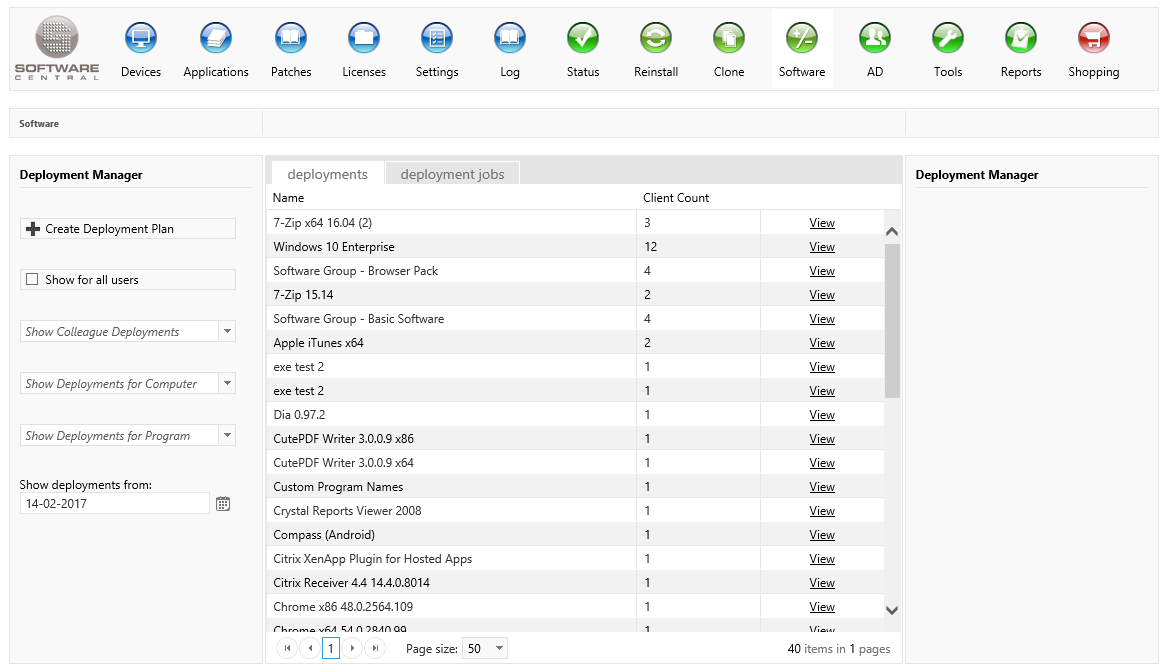1164x669 pixels.
Task: Click the Reinstall icon
Action: (656, 40)
